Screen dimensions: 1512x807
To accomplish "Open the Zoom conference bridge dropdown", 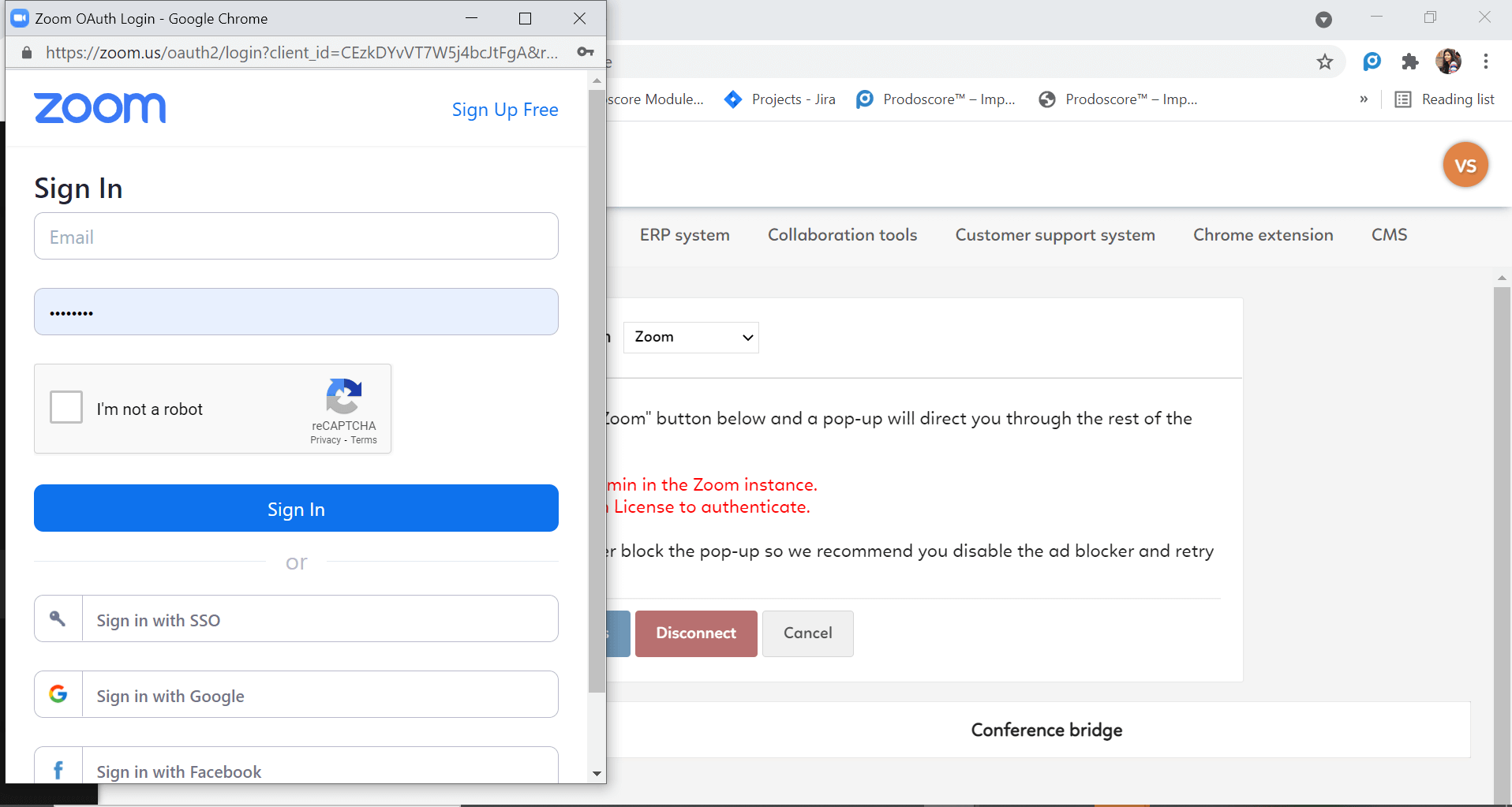I will (x=690, y=337).
